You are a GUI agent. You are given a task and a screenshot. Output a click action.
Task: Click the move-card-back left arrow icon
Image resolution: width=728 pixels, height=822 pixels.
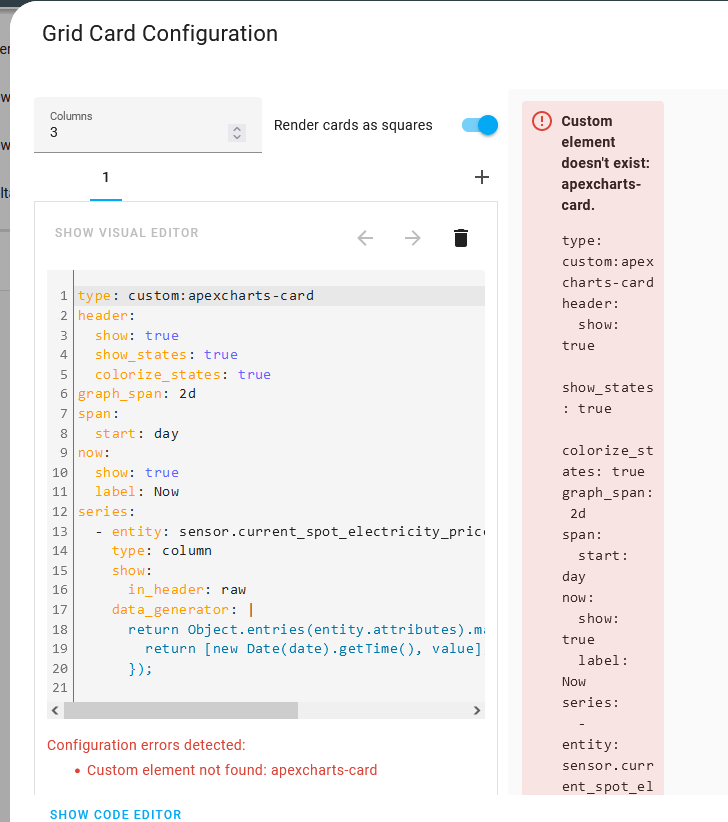pyautogui.click(x=365, y=238)
